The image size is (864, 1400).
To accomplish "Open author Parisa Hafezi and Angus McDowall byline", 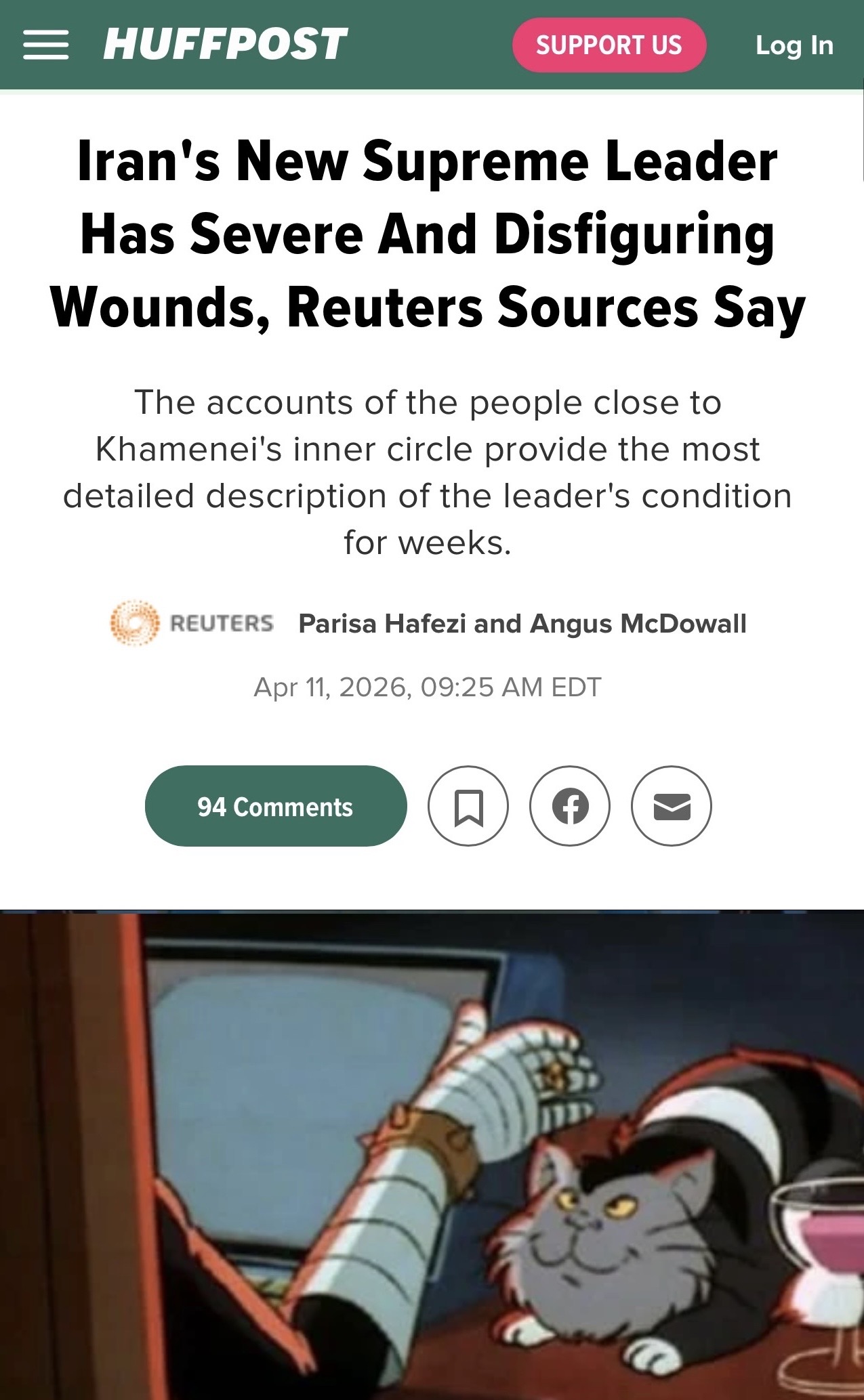I will tap(522, 624).
